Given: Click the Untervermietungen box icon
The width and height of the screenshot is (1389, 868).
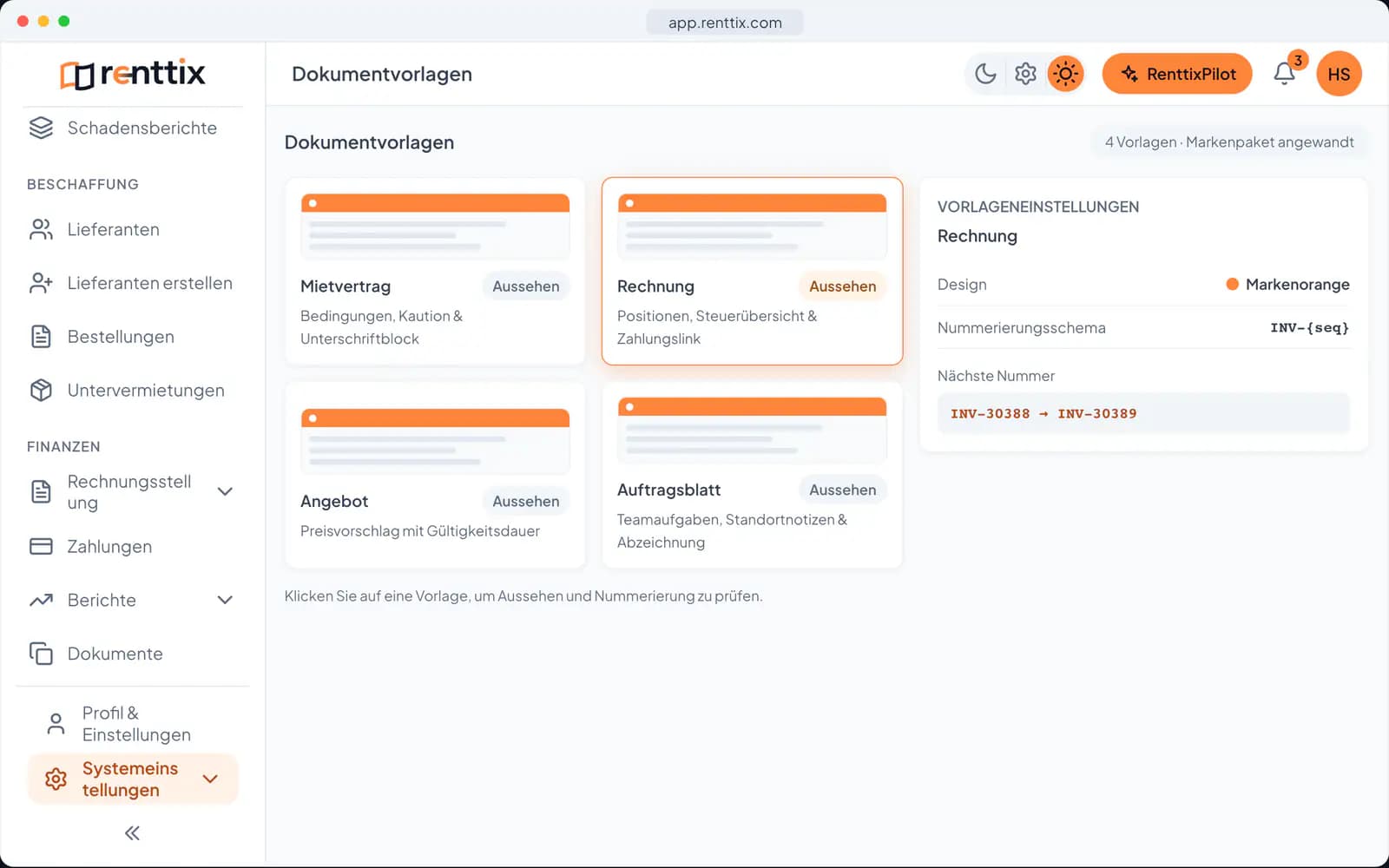Looking at the screenshot, I should click(41, 391).
